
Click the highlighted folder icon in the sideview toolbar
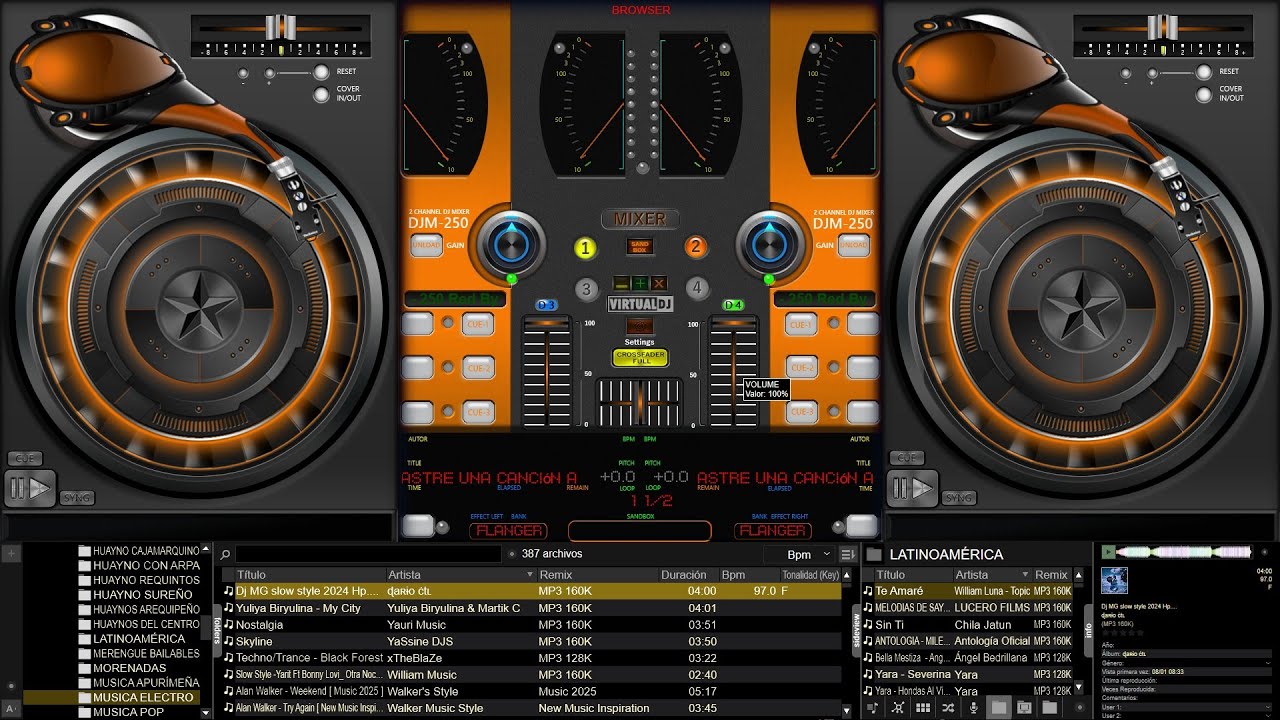tap(999, 708)
